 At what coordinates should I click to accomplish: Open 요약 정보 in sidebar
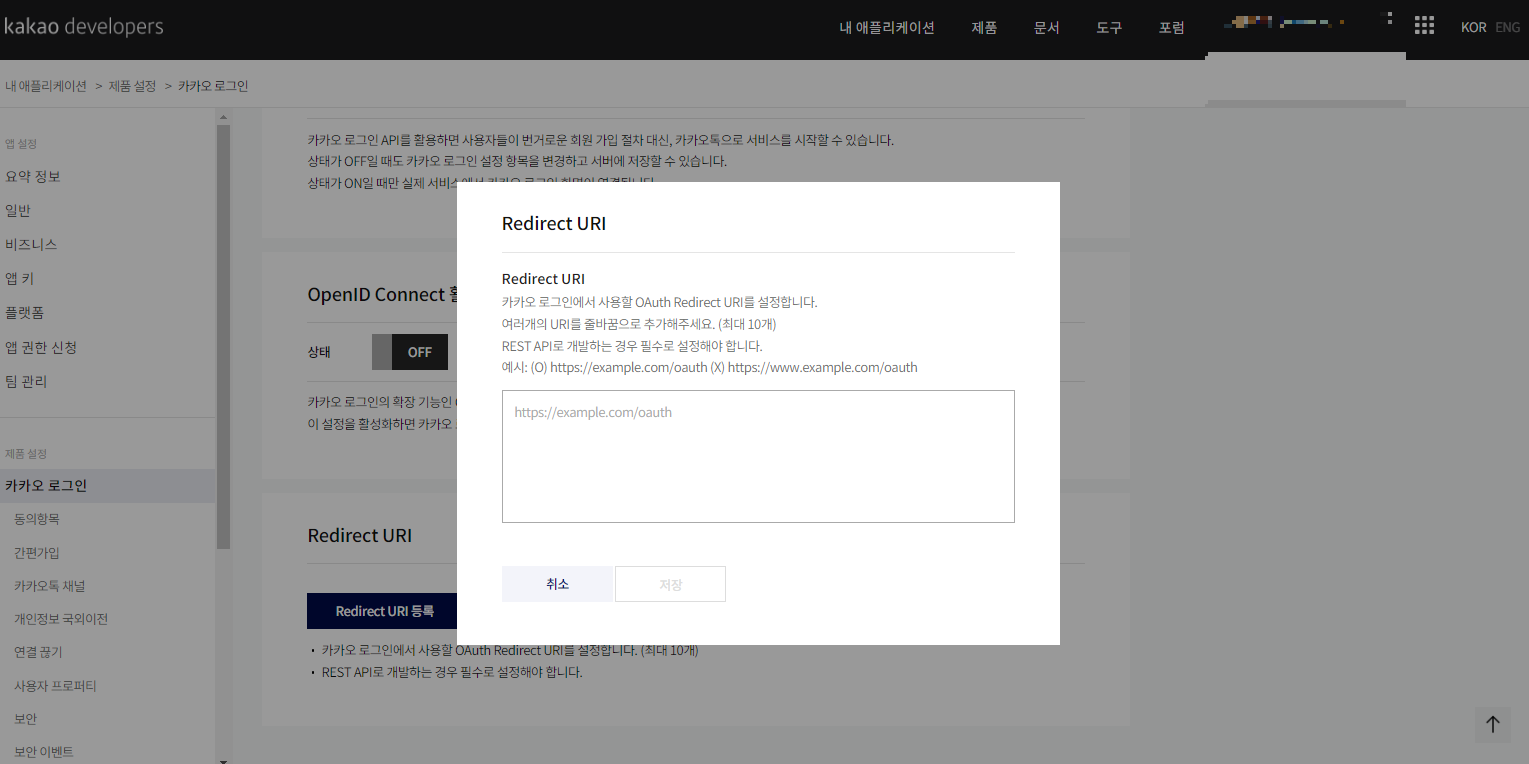33,176
